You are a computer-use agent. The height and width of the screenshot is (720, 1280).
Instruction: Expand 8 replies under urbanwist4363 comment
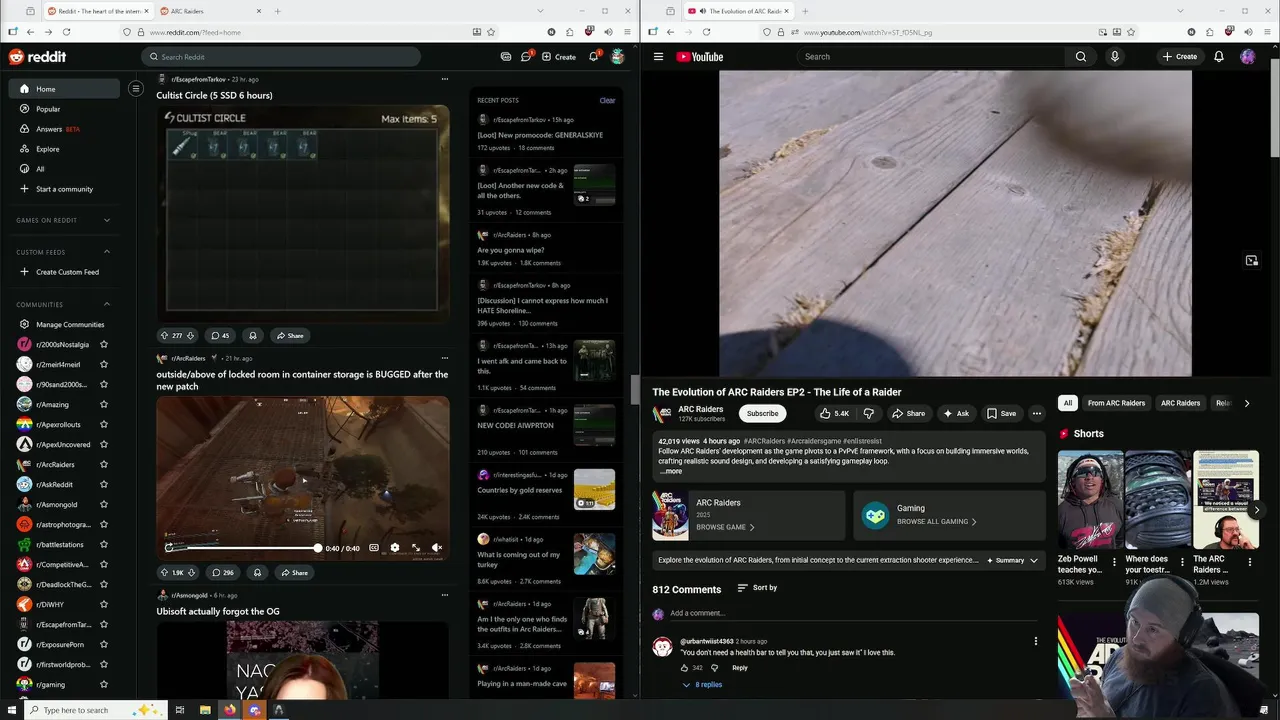pyautogui.click(x=702, y=685)
